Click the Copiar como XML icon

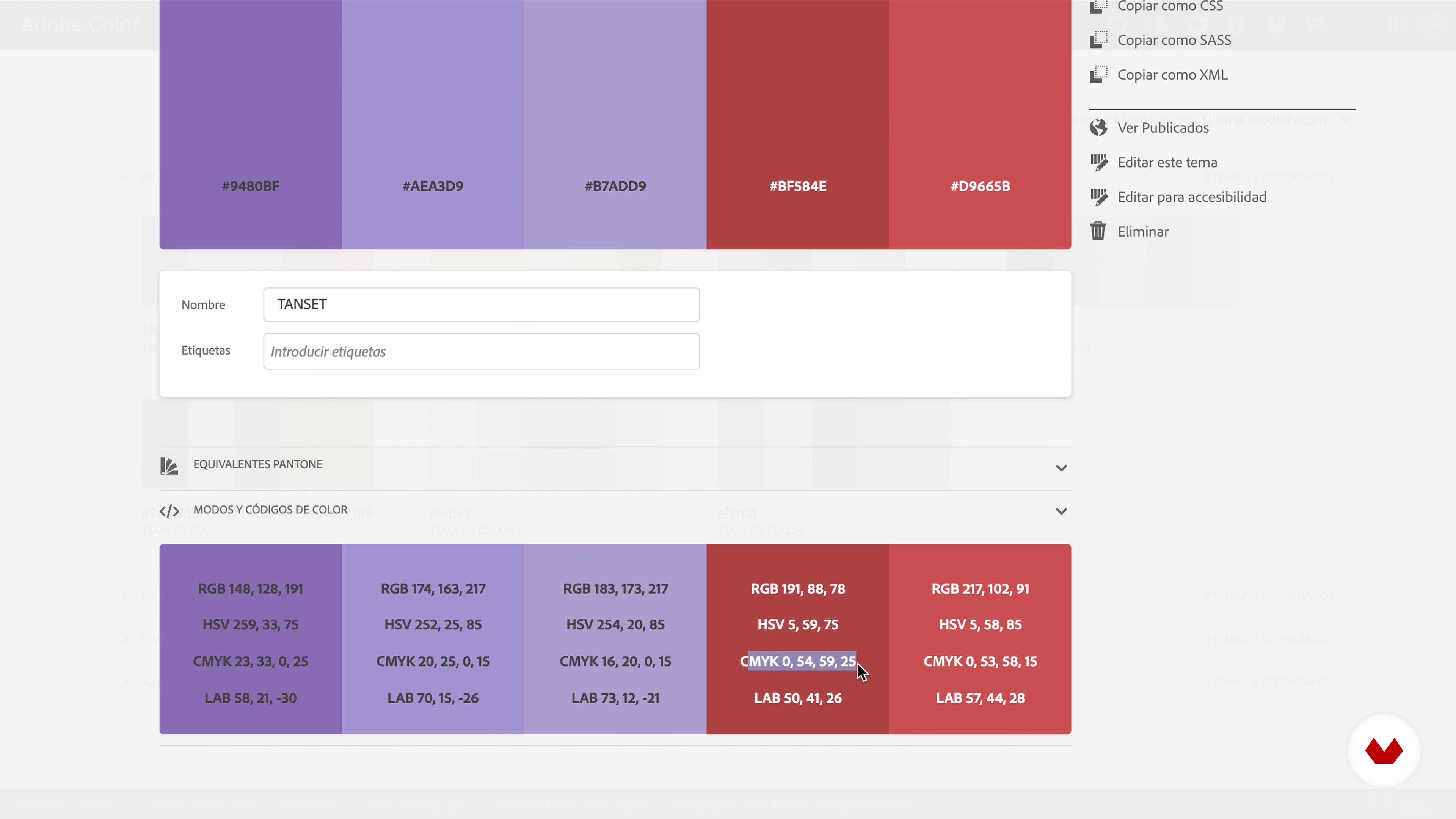[1098, 74]
